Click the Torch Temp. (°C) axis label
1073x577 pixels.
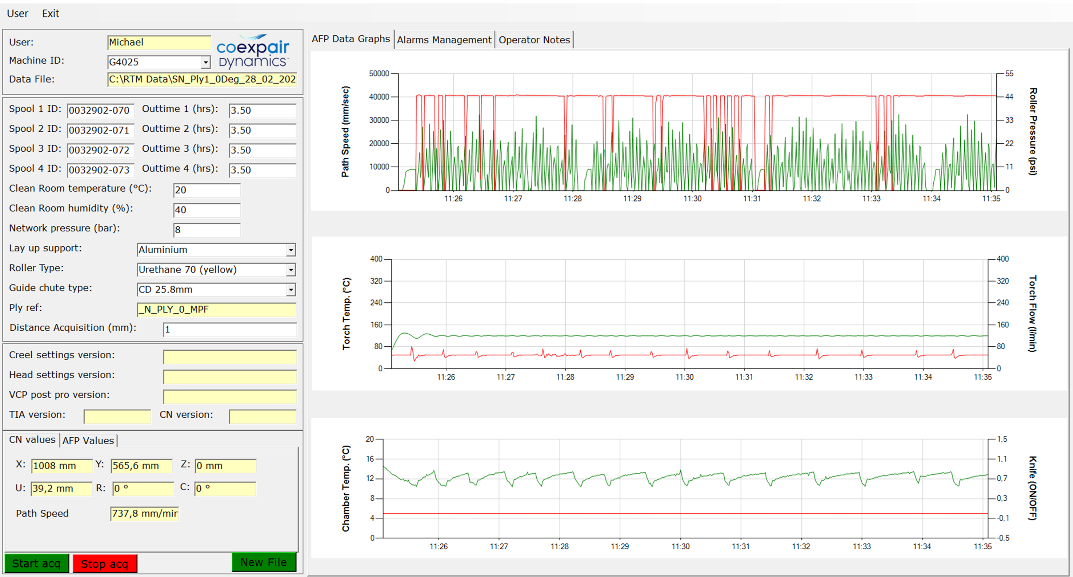[x=346, y=313]
